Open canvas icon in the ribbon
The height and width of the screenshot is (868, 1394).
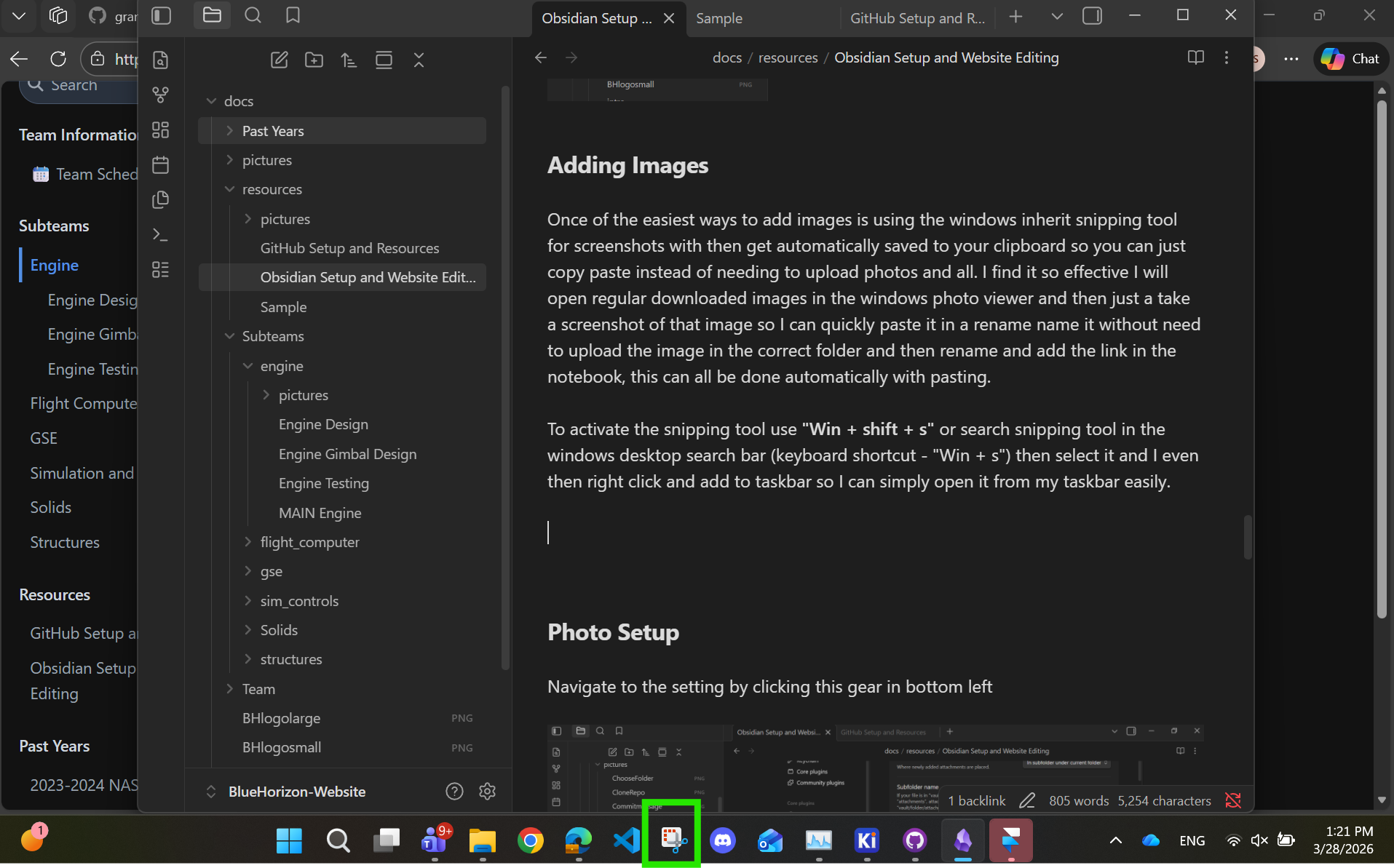161,130
